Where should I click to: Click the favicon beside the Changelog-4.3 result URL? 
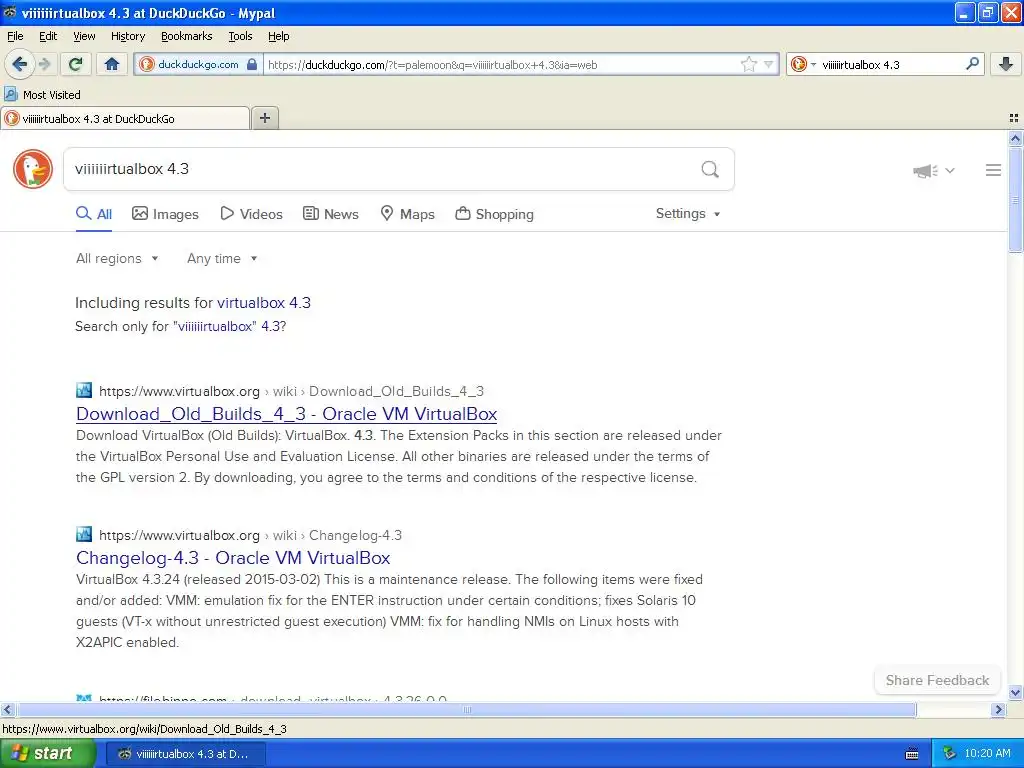pos(84,534)
